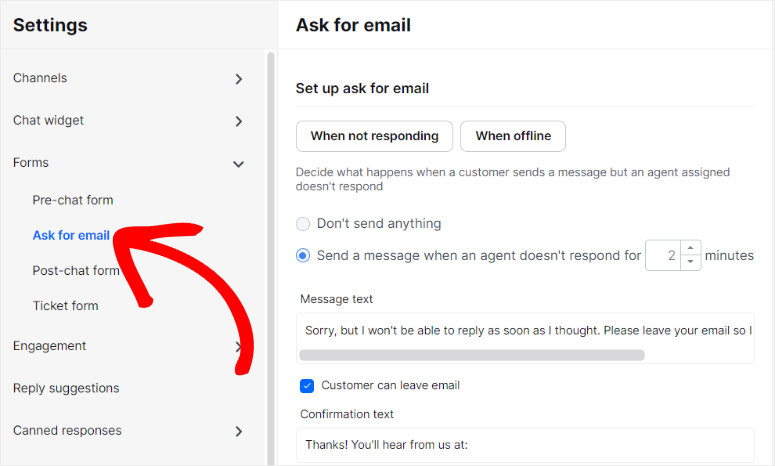Click the Confirmation text field

(x=525, y=445)
